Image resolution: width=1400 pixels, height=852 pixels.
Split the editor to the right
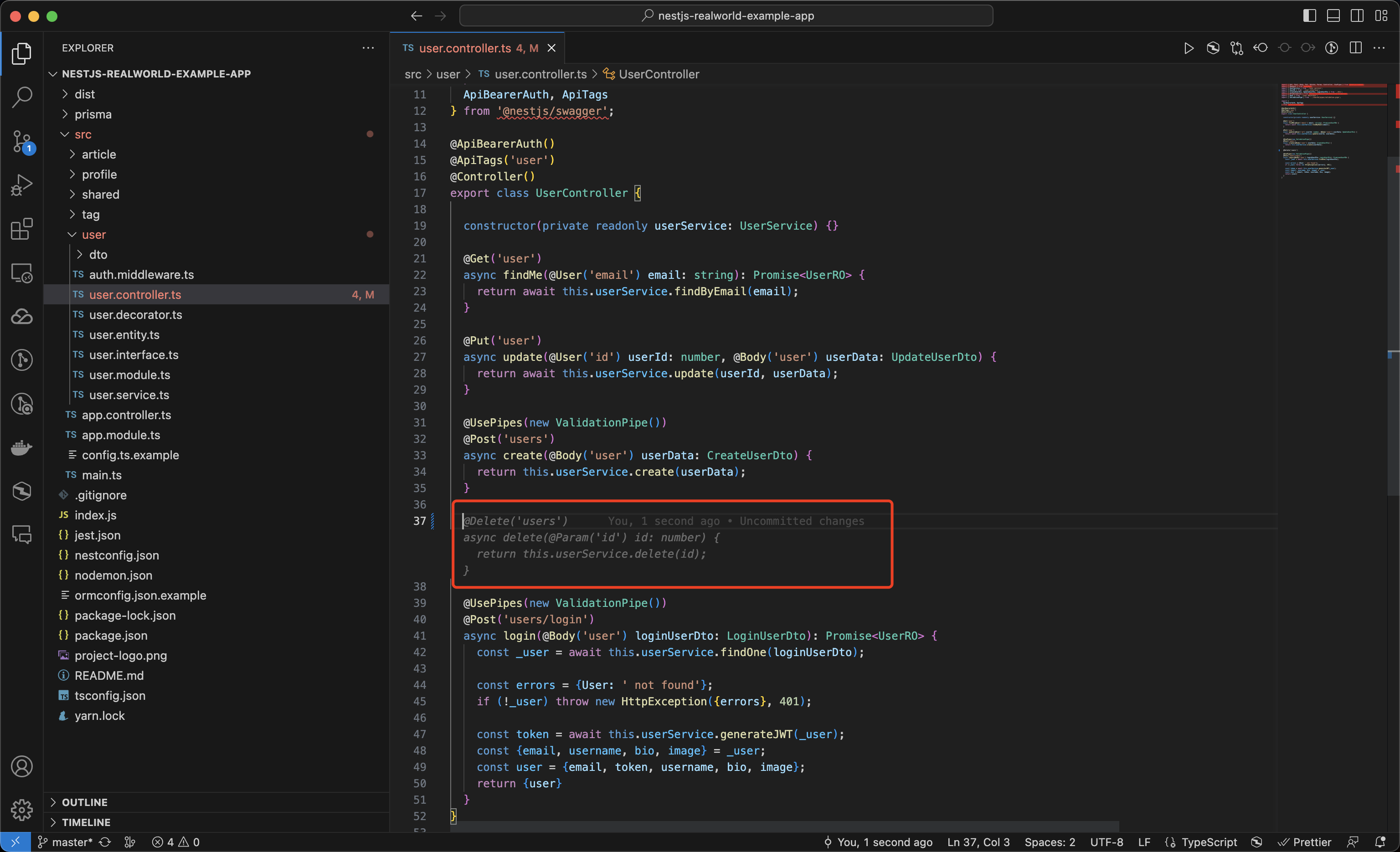coord(1356,48)
